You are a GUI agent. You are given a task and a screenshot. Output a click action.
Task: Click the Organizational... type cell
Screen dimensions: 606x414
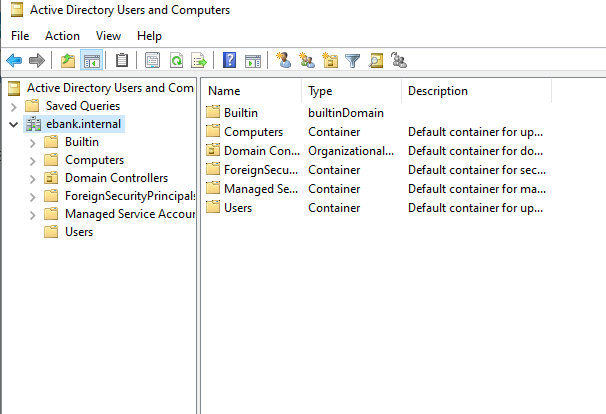(x=351, y=151)
